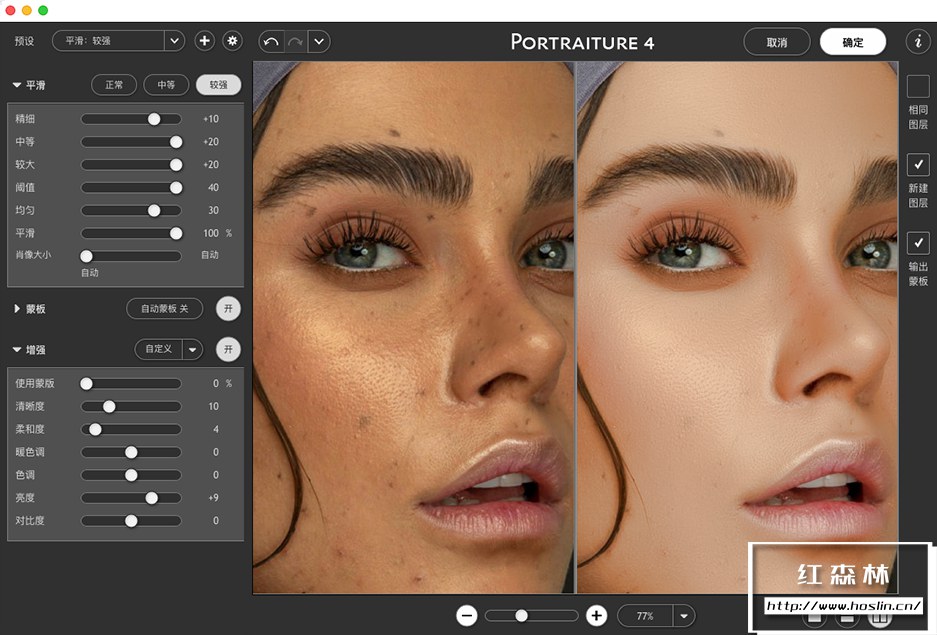The width and height of the screenshot is (937, 635).
Task: Select the 较强 smoothing level
Action: (219, 85)
